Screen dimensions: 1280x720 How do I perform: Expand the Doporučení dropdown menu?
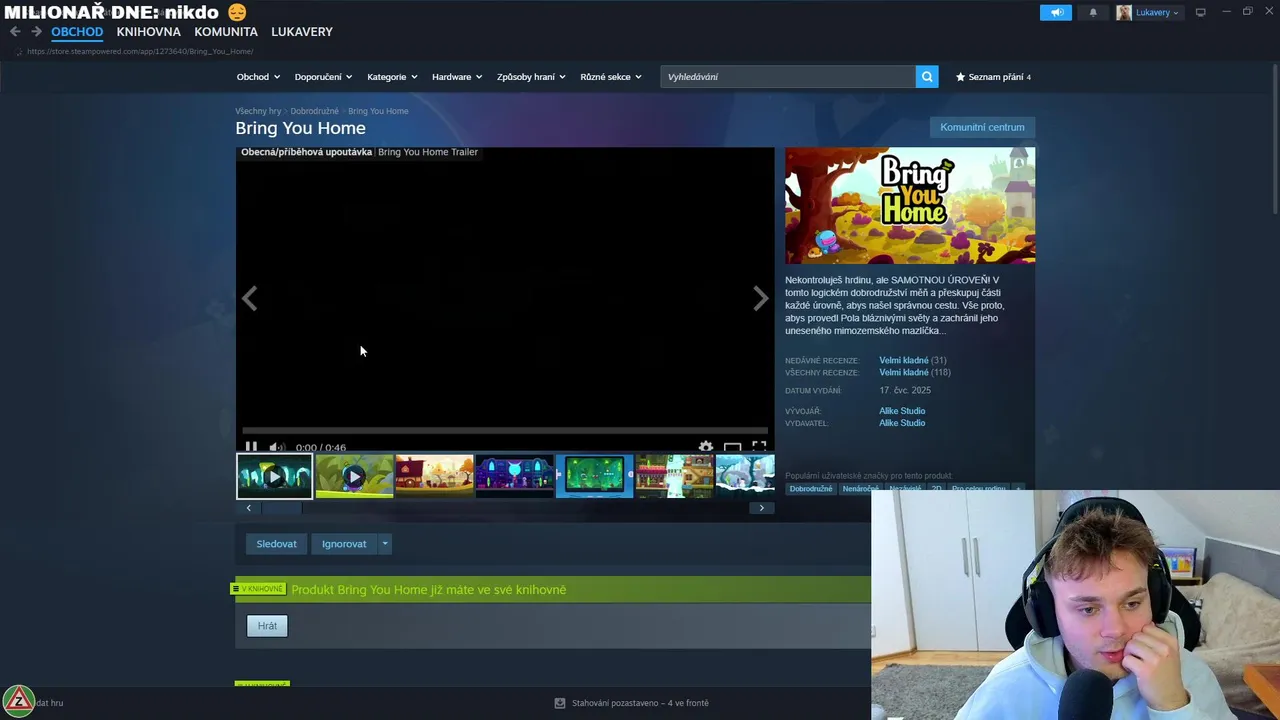point(323,77)
